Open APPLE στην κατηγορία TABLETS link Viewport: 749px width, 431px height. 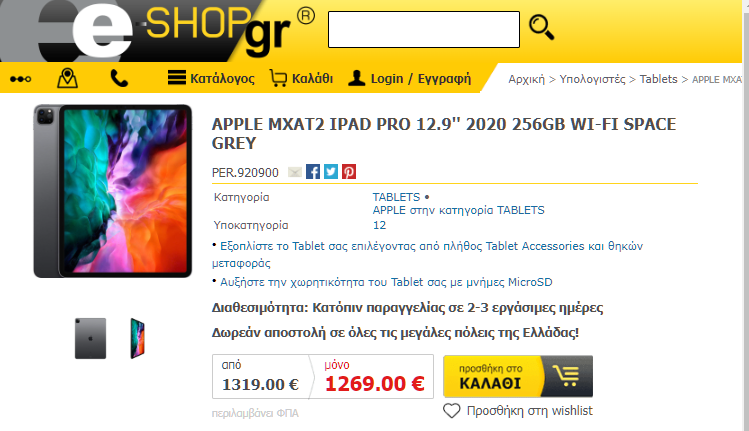point(458,210)
